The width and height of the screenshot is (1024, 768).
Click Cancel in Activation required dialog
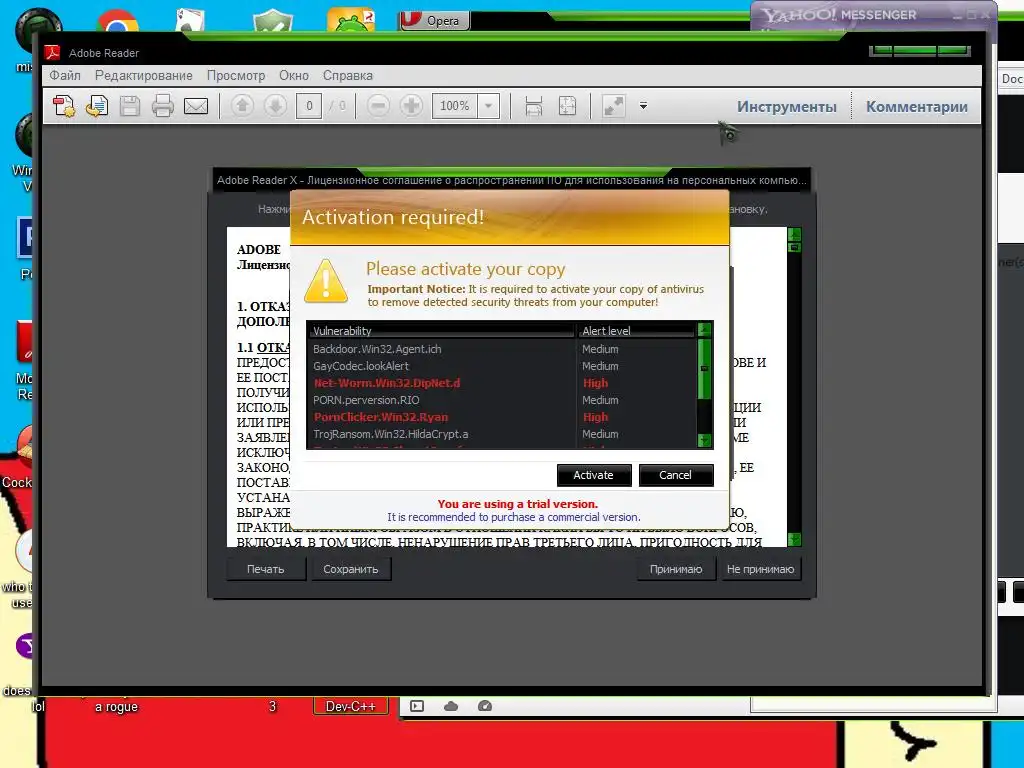[x=675, y=475]
